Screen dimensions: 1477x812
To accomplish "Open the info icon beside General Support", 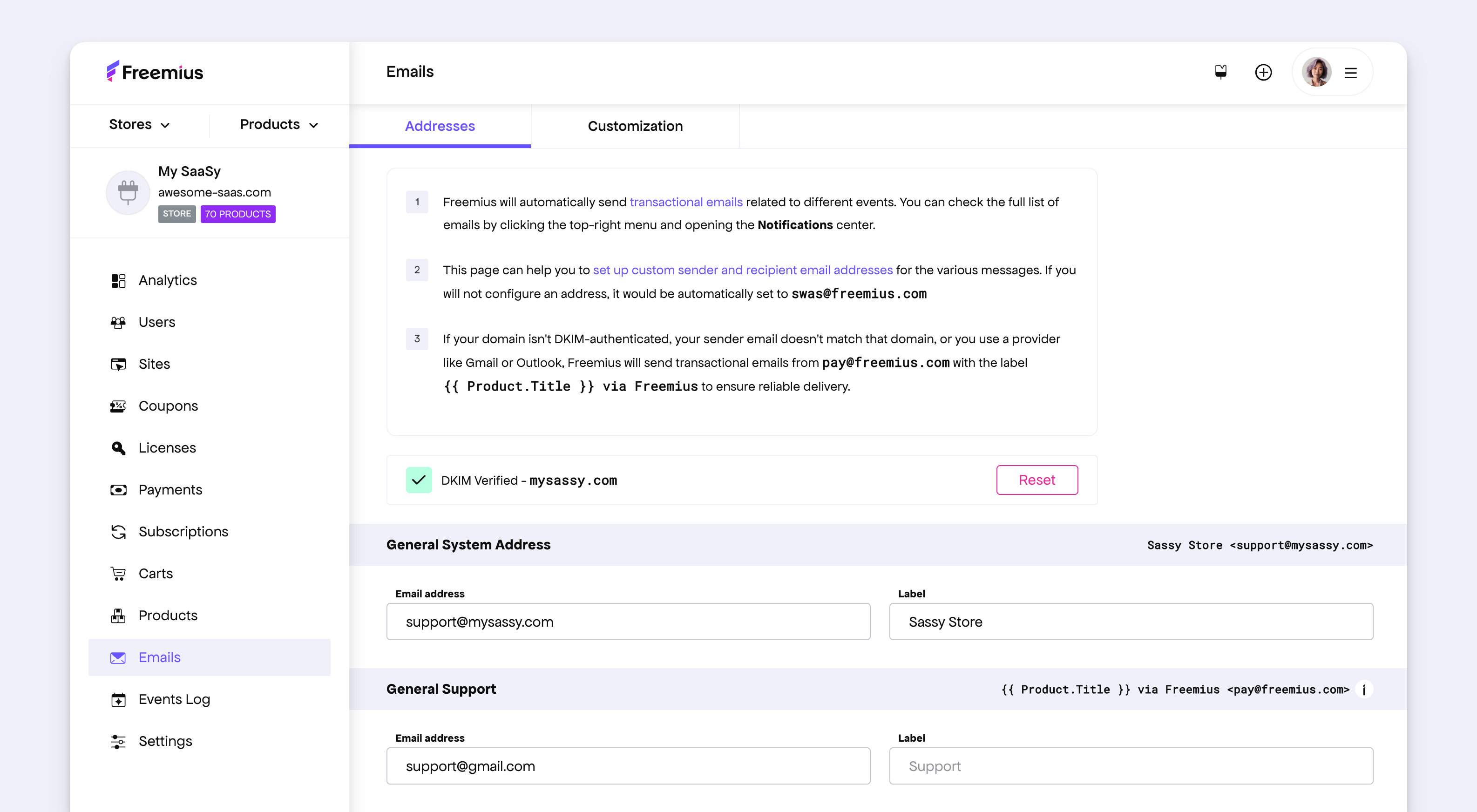I will [x=1364, y=689].
